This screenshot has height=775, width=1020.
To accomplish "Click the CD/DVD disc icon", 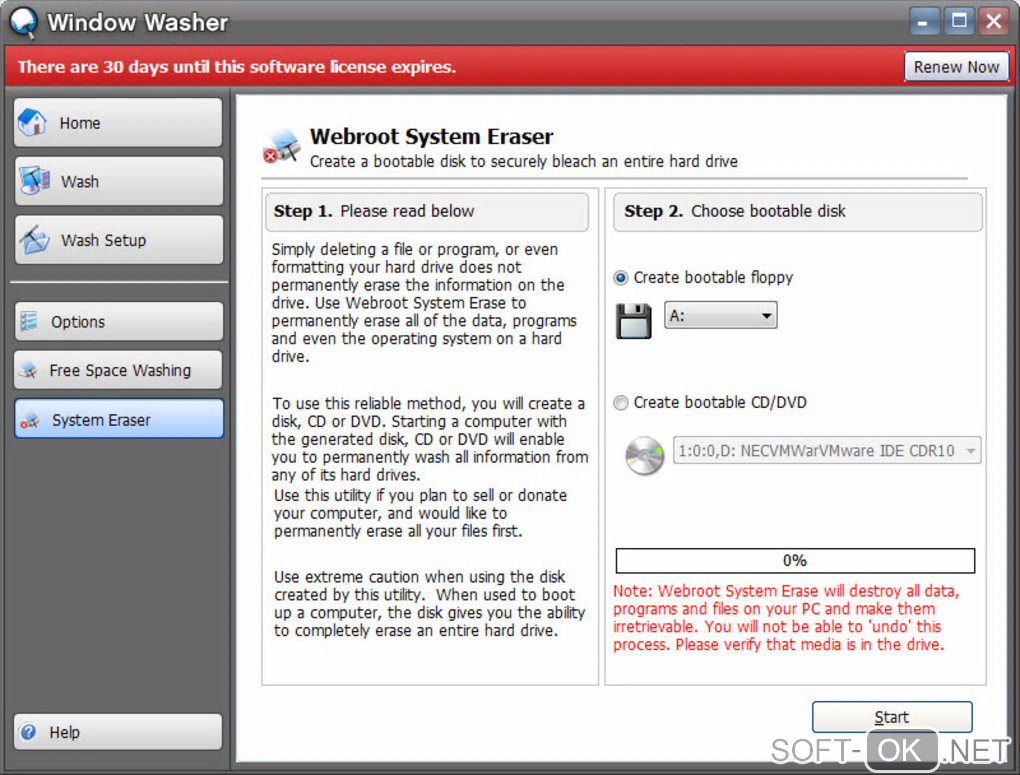I will [x=644, y=455].
